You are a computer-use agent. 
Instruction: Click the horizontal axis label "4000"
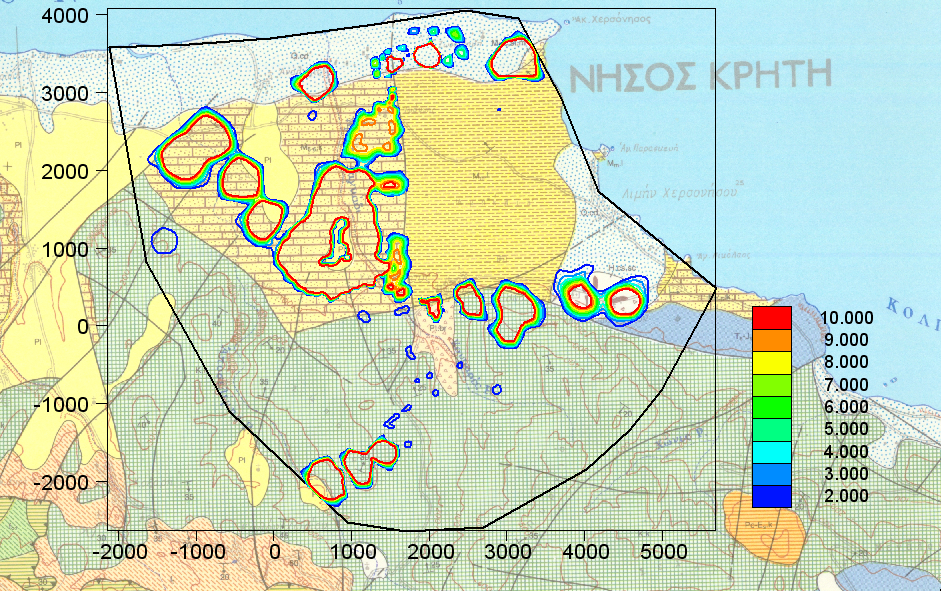tap(585, 551)
